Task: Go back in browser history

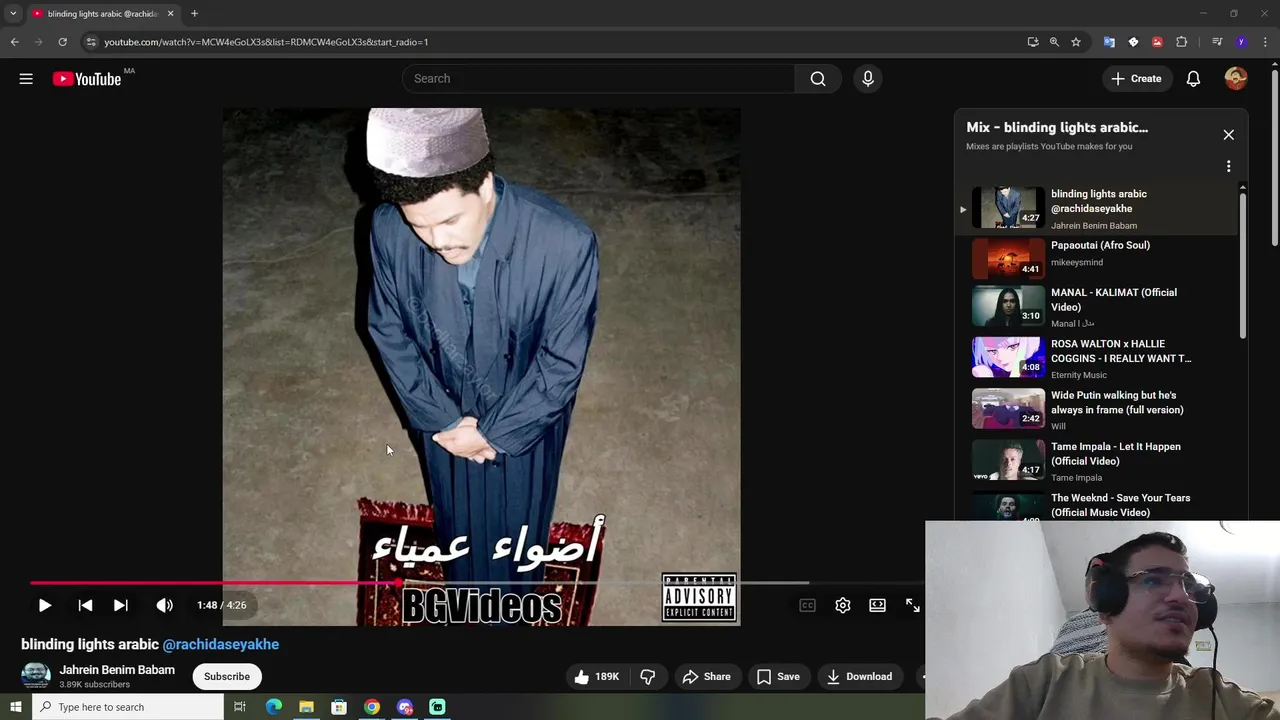Action: (x=14, y=42)
